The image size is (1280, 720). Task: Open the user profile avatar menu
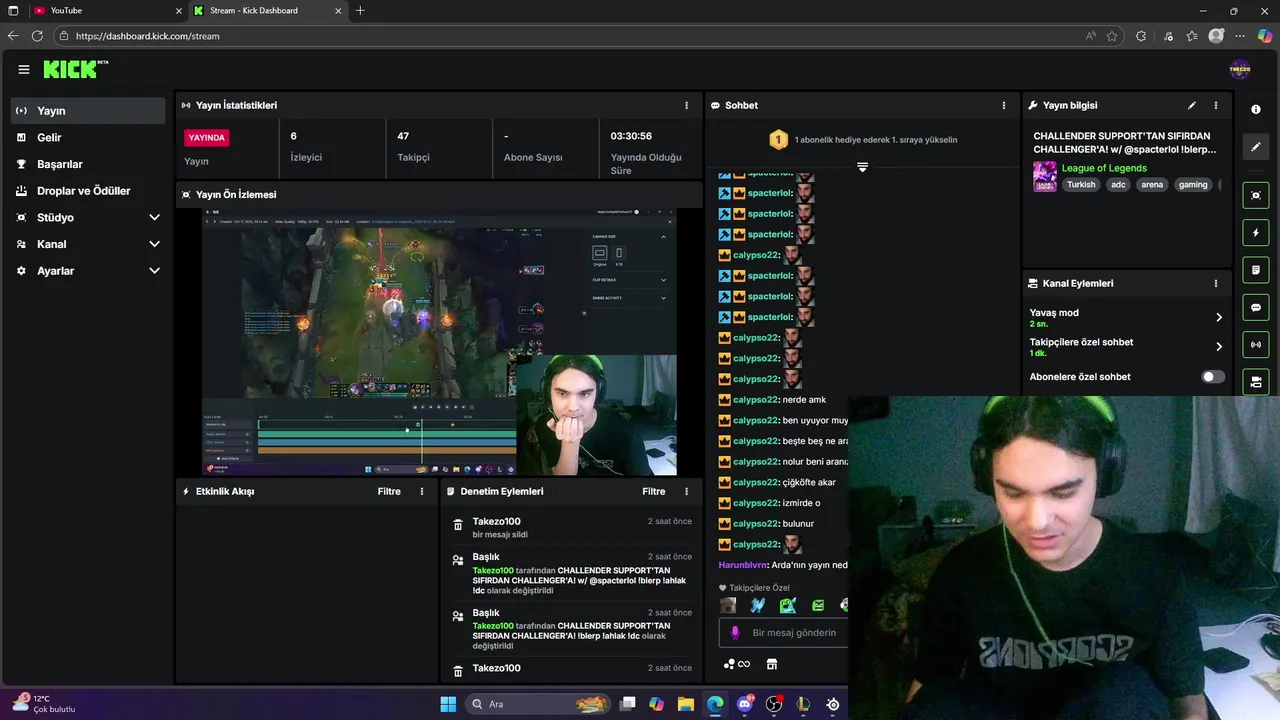pos(1240,69)
